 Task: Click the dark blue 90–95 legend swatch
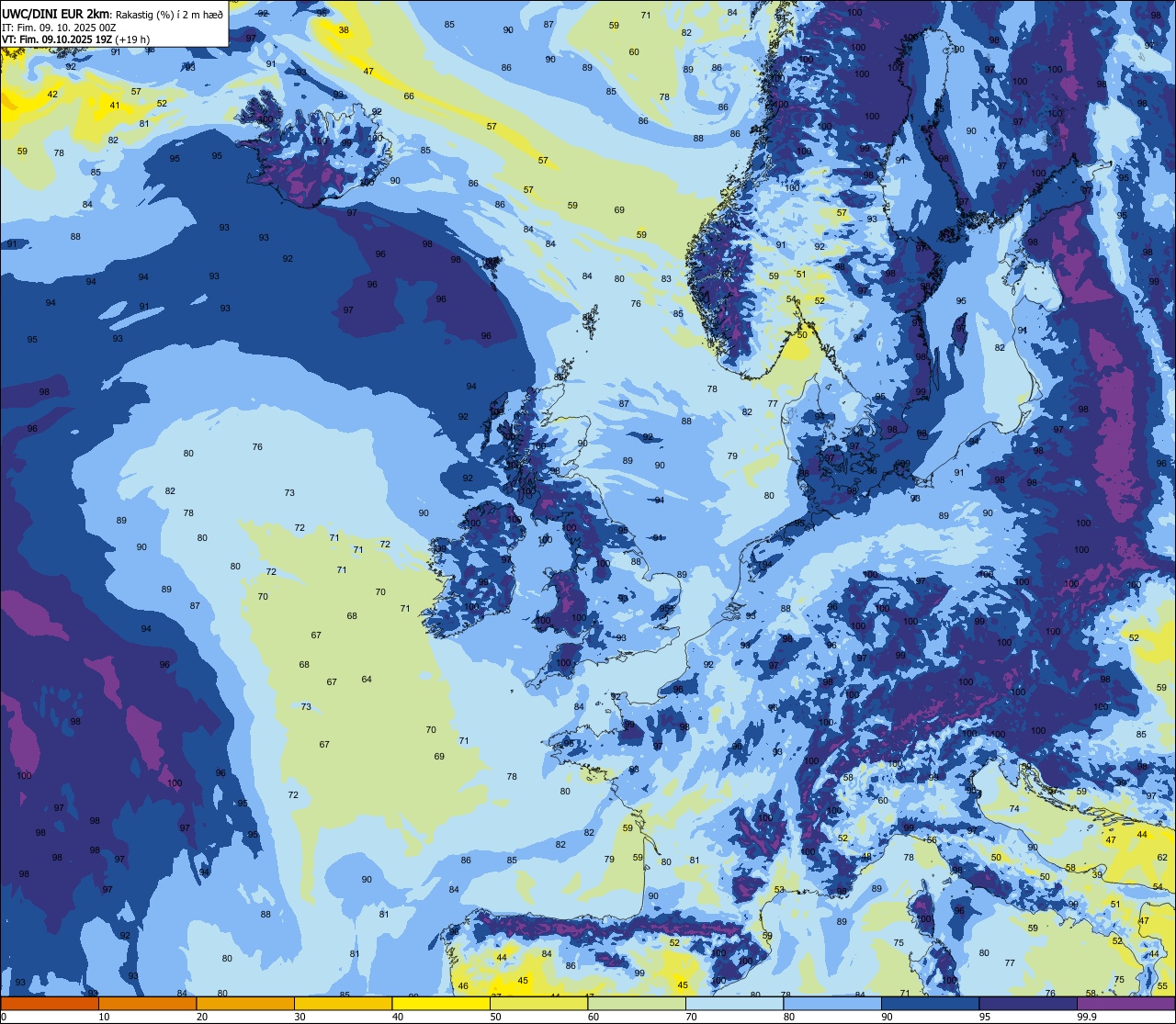[x=931, y=1004]
